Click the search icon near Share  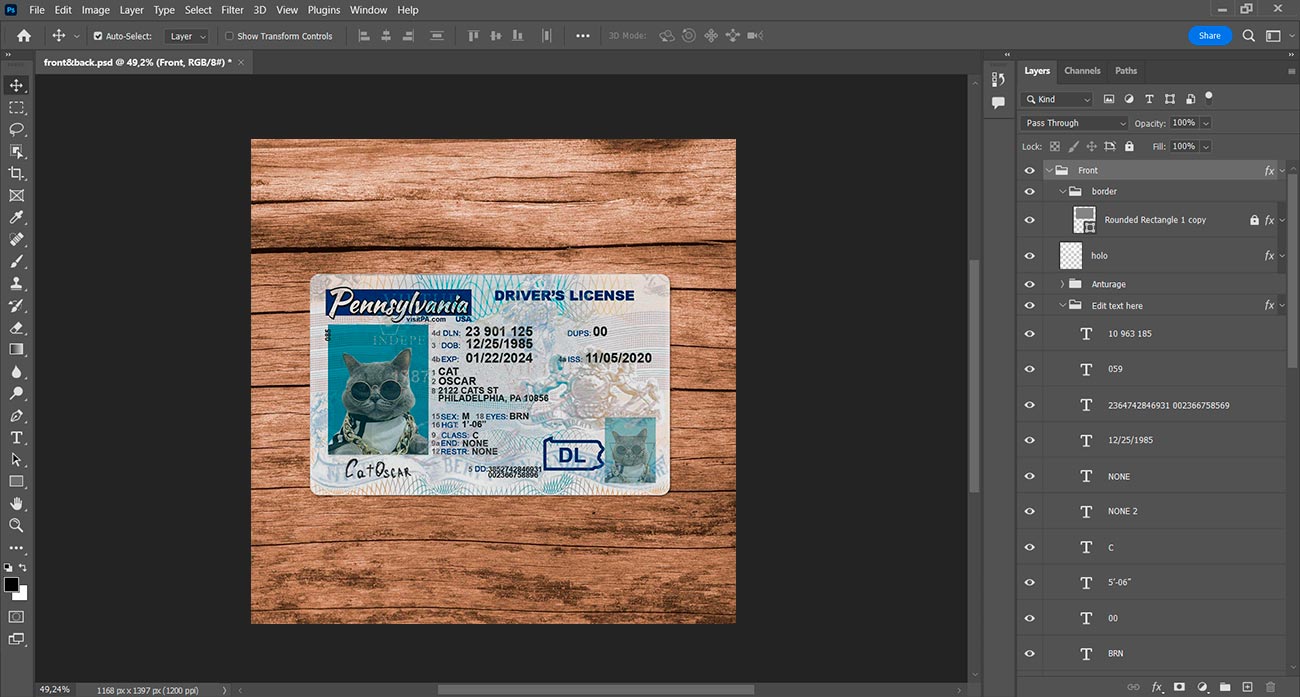pyautogui.click(x=1248, y=35)
